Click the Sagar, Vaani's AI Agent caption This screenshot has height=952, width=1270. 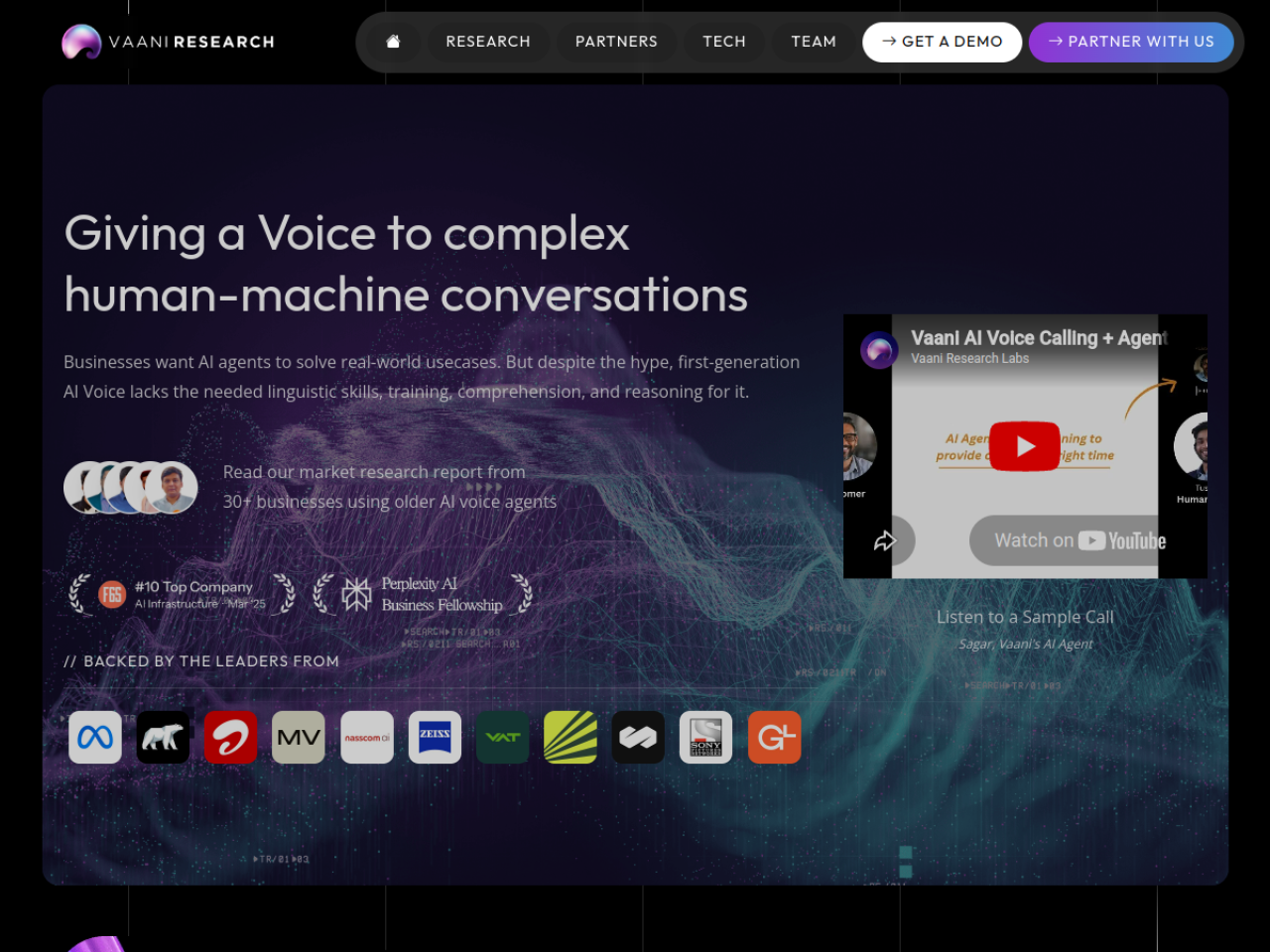coord(1025,644)
